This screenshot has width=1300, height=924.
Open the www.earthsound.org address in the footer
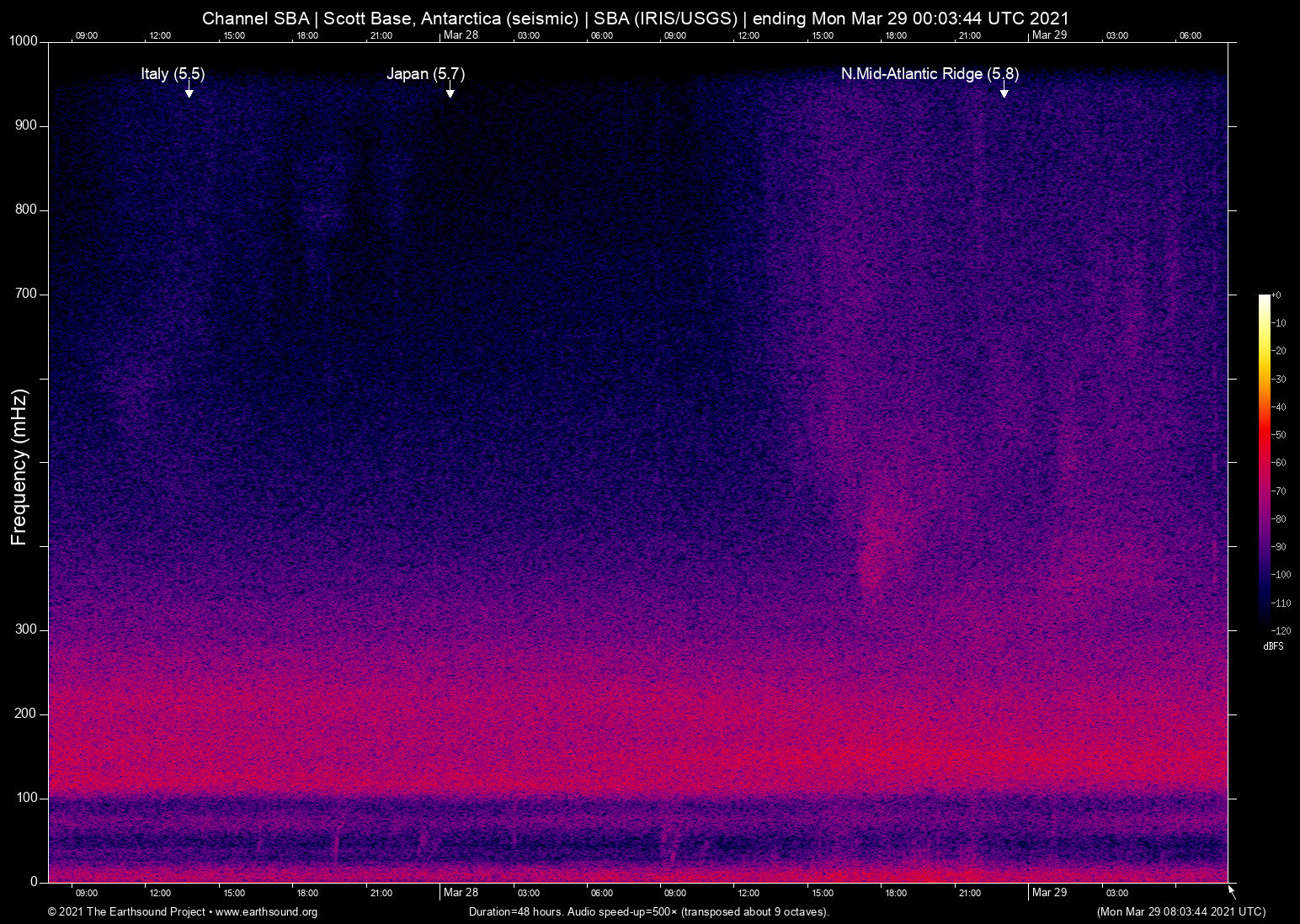[x=267, y=912]
